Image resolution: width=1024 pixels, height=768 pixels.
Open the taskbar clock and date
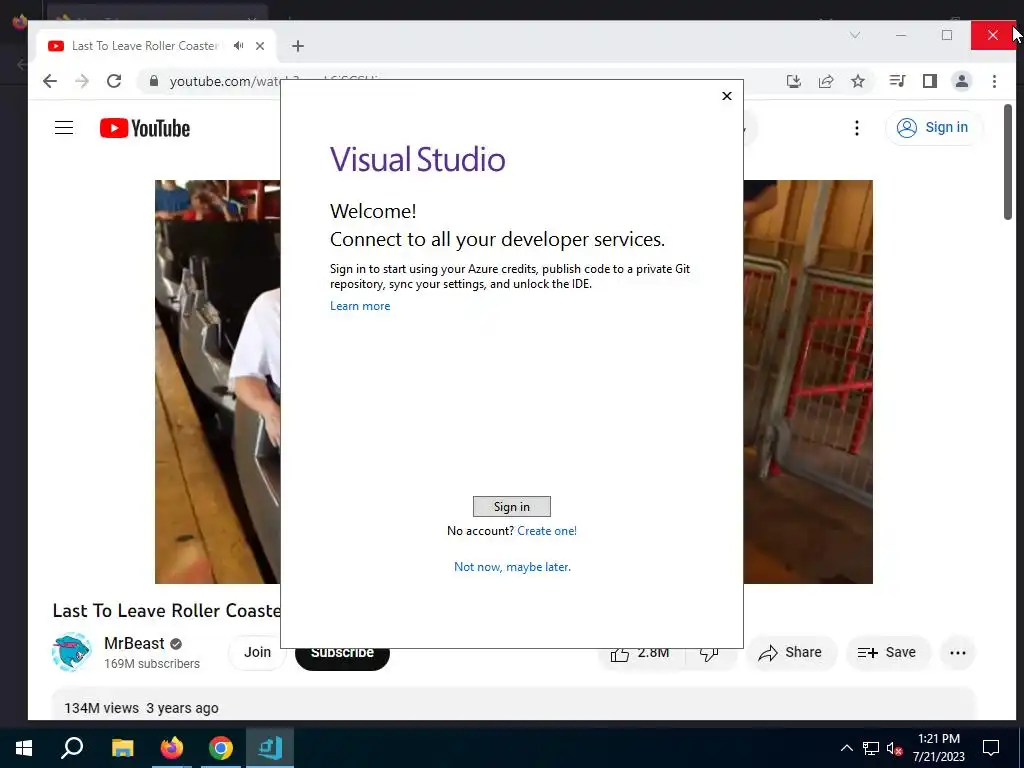pyautogui.click(x=938, y=748)
